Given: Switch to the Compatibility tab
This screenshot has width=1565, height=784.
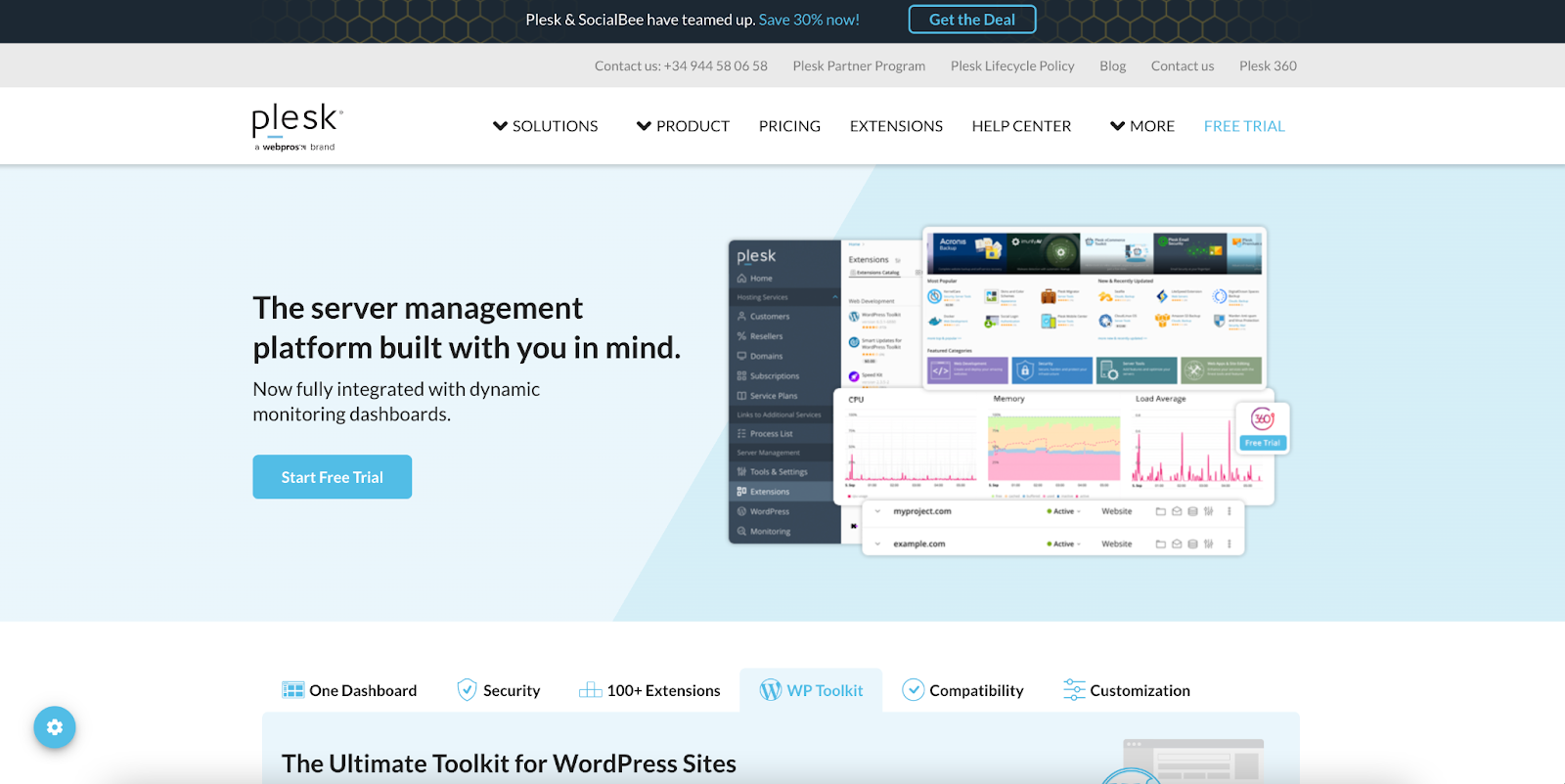Looking at the screenshot, I should pos(962,690).
